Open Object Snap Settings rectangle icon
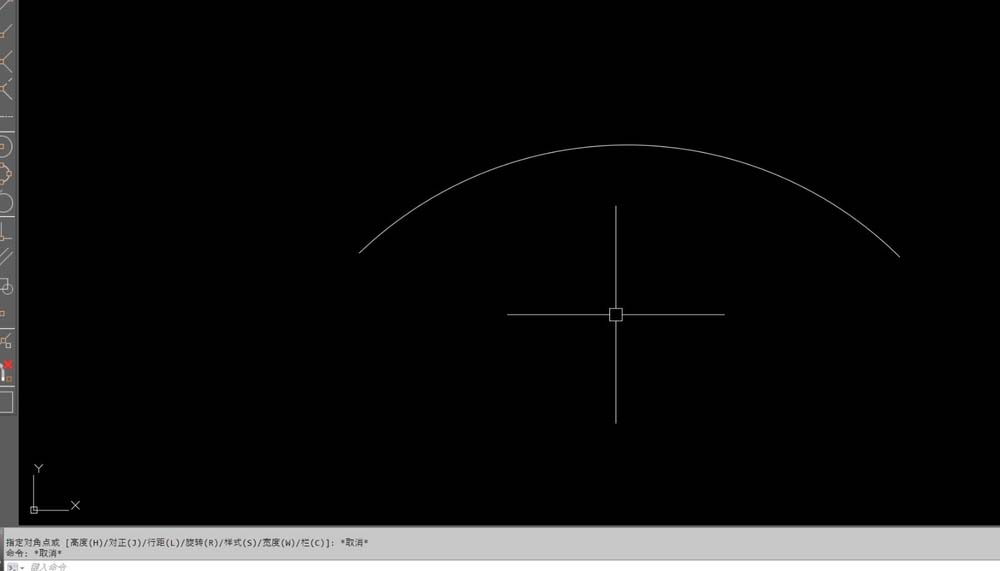The width and height of the screenshot is (1000, 571). coord(6,403)
